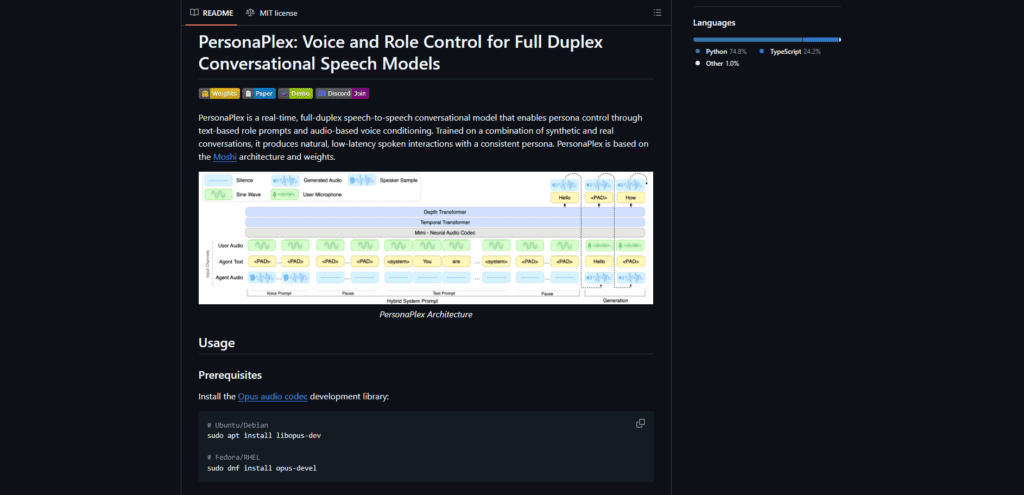1024x495 pixels.
Task: Click the Prerequisites heading
Action: point(231,375)
